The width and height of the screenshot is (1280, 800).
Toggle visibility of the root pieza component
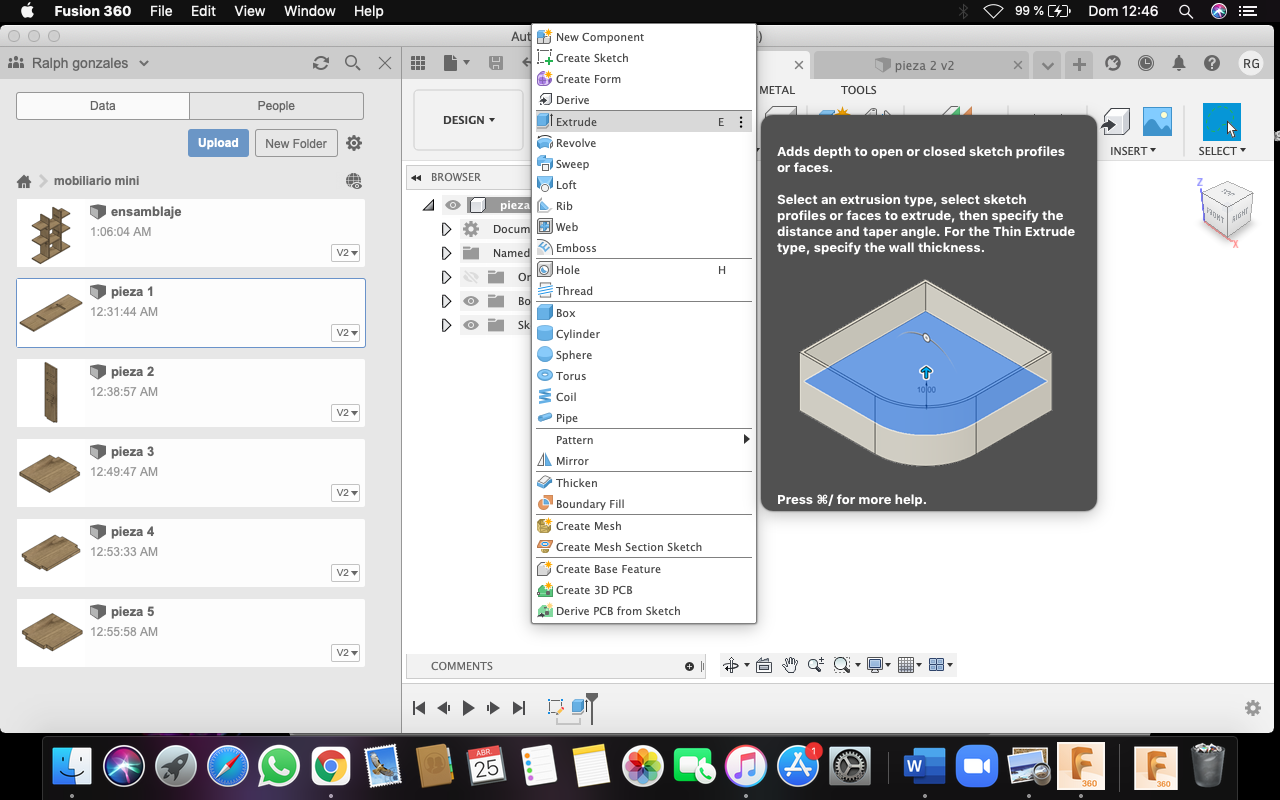[x=453, y=205]
